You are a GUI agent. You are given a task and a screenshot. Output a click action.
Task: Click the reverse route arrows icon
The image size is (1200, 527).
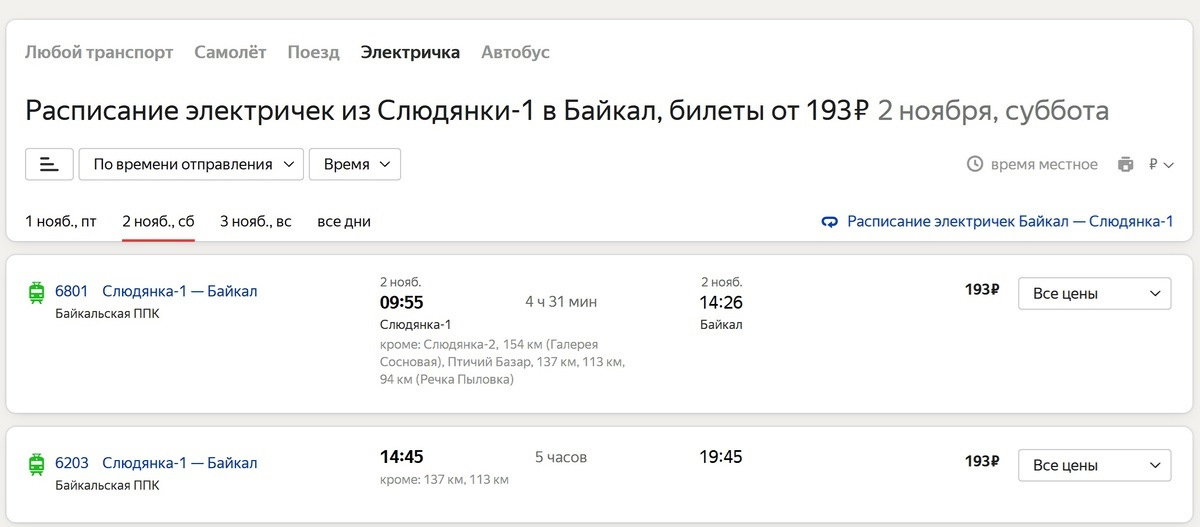(x=829, y=222)
